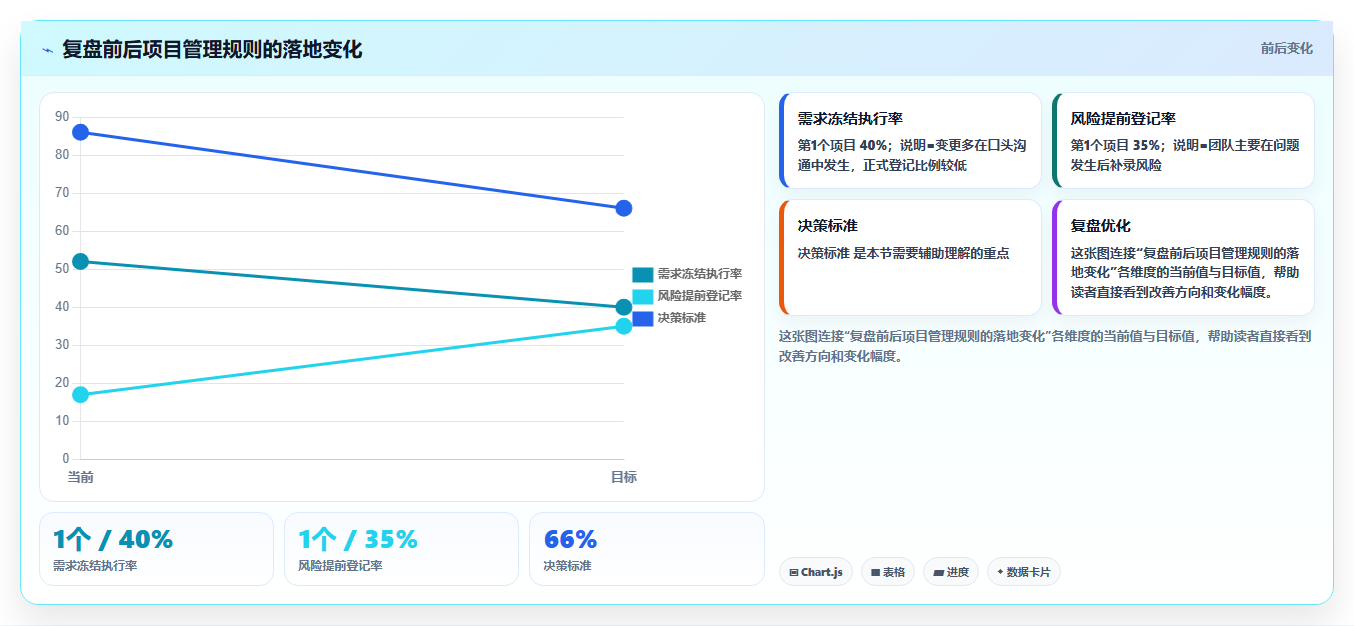Click the text 决策标准 是本节需要辅助理解的重点
The width and height of the screenshot is (1354, 626).
[903, 253]
